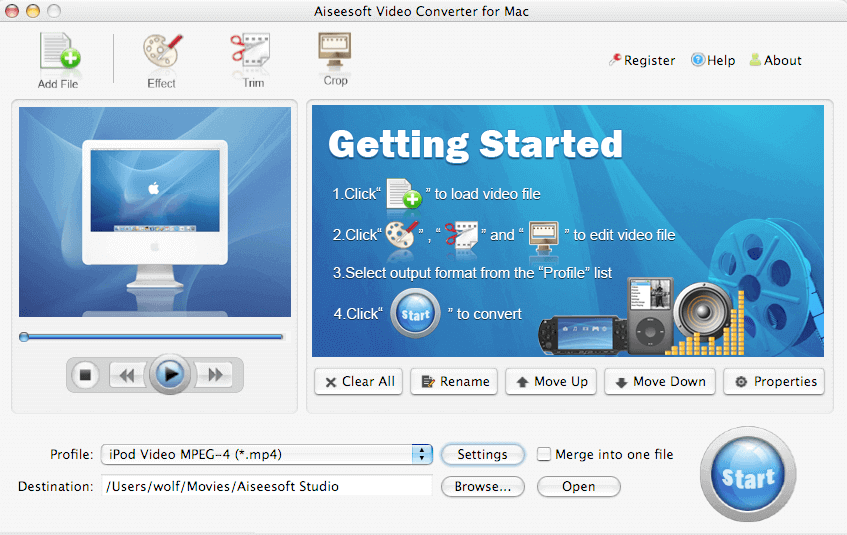This screenshot has height=535, width=847.
Task: Open the About dialog
Action: click(x=776, y=61)
